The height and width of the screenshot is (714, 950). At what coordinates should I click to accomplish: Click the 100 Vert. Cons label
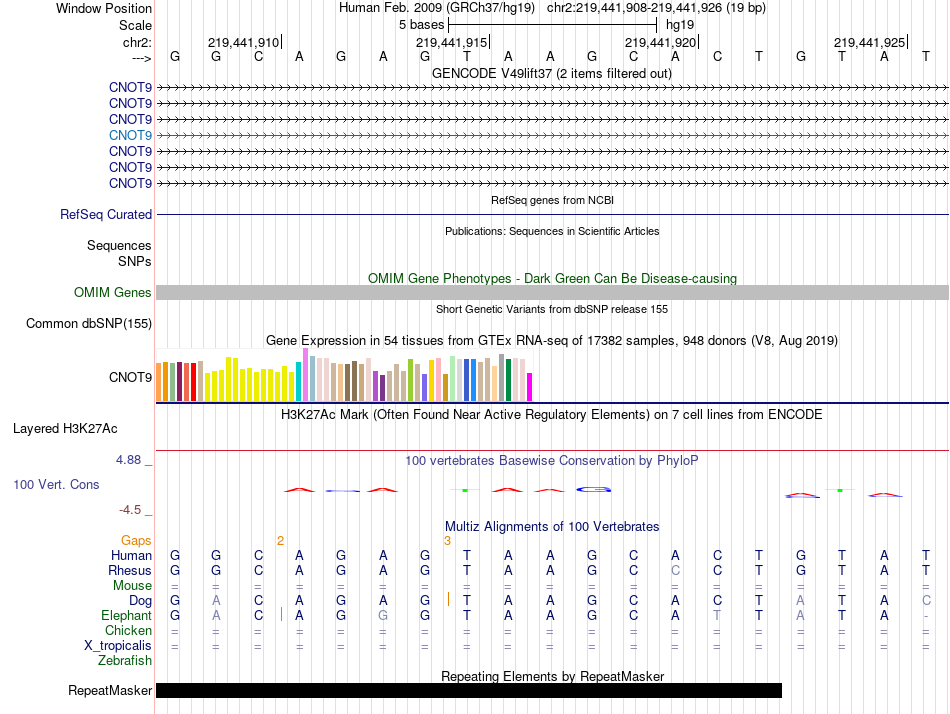(x=56, y=484)
